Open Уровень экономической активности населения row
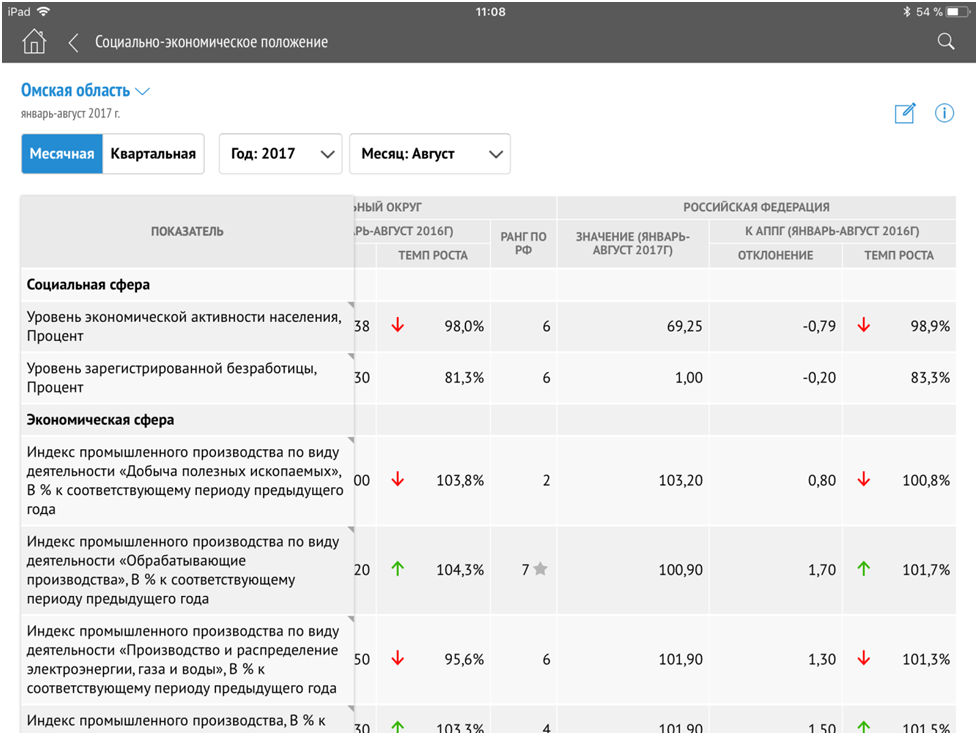 pyautogui.click(x=186, y=327)
